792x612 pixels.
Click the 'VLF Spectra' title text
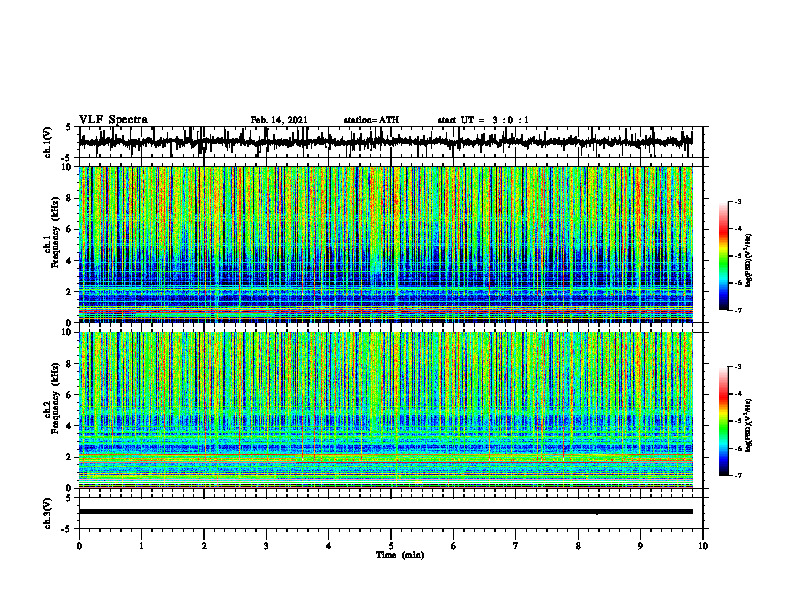click(113, 120)
